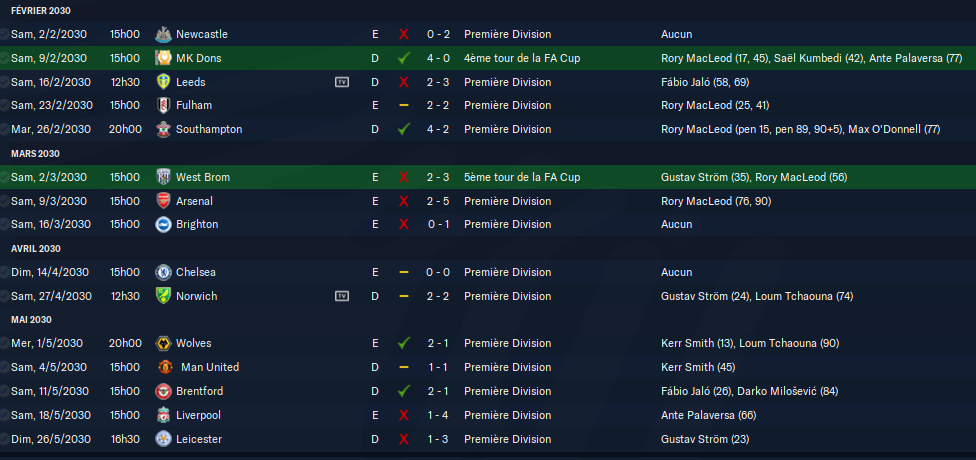Click the 4 - 2 score against Southampton
Viewport: 976px width, 460px height.
pyautogui.click(x=438, y=129)
